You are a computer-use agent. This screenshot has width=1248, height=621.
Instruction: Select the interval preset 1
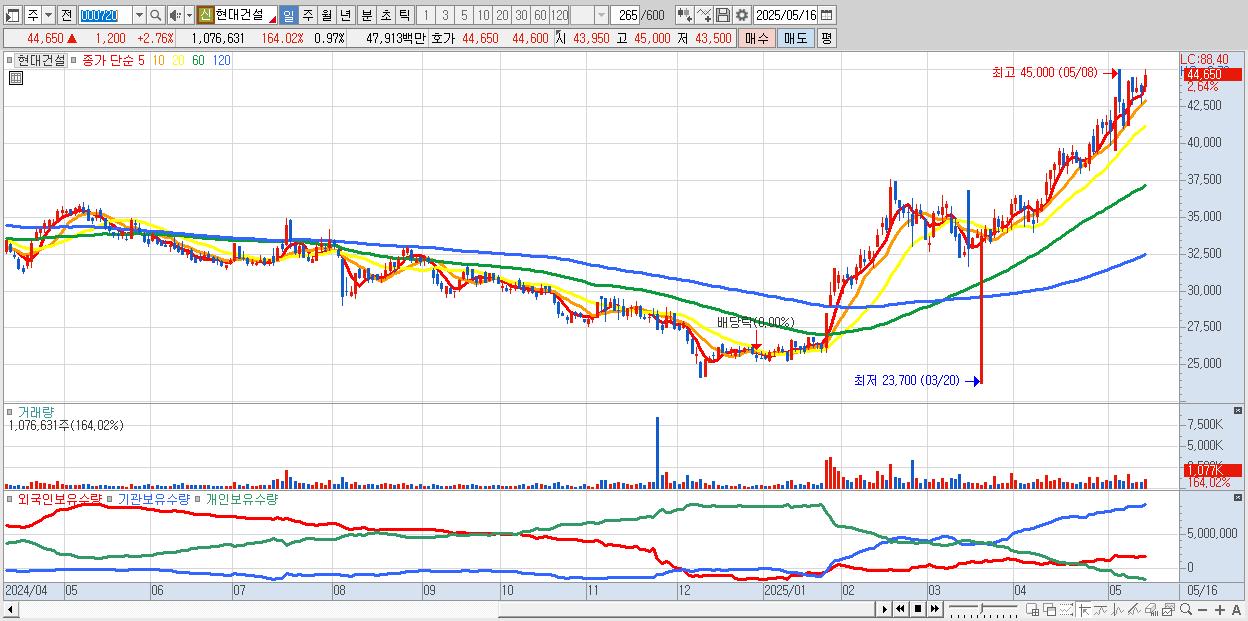click(x=425, y=15)
